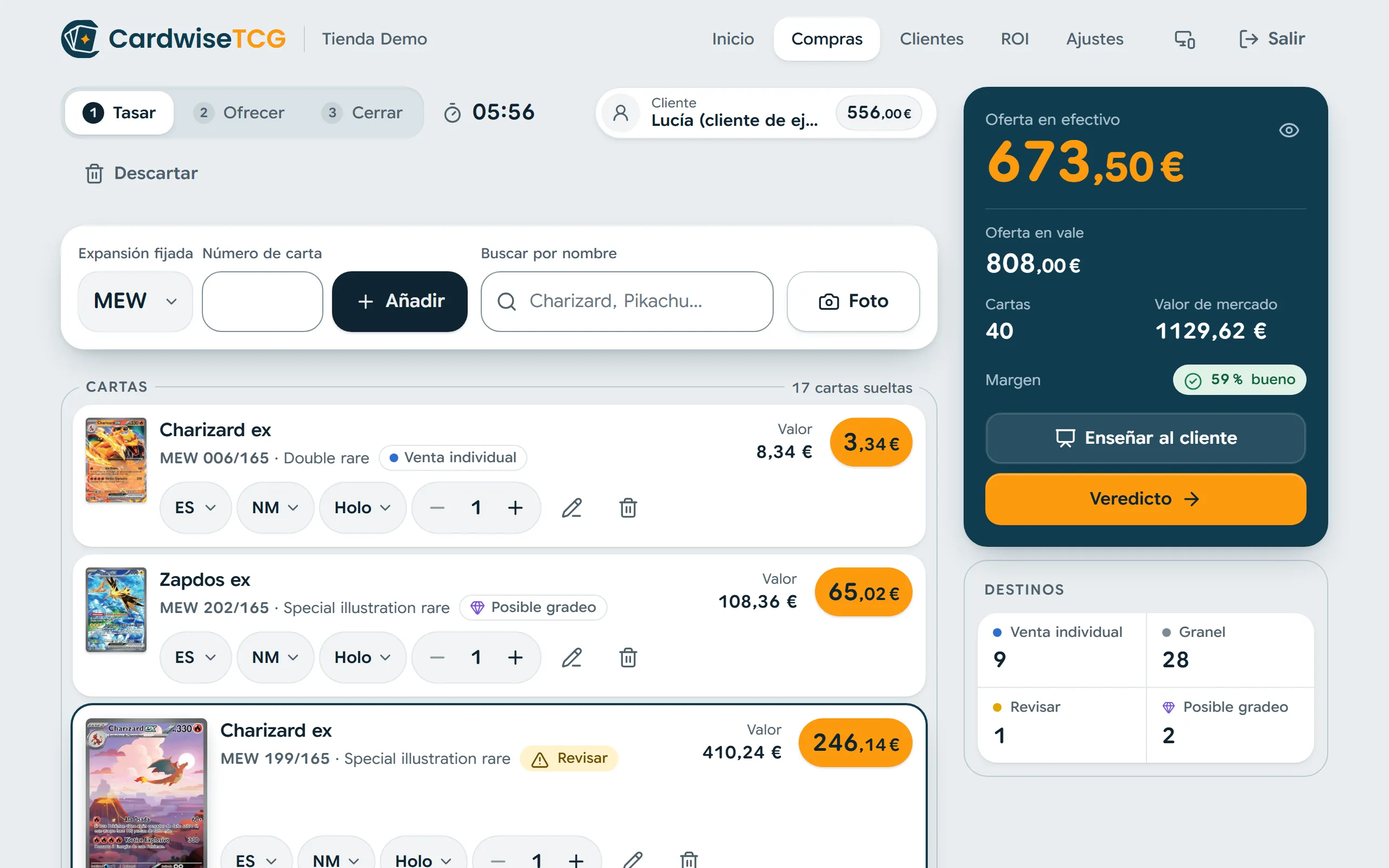1389x868 pixels.
Task: Open Holo finish dropdown for Zapdos ex
Action: click(x=363, y=658)
